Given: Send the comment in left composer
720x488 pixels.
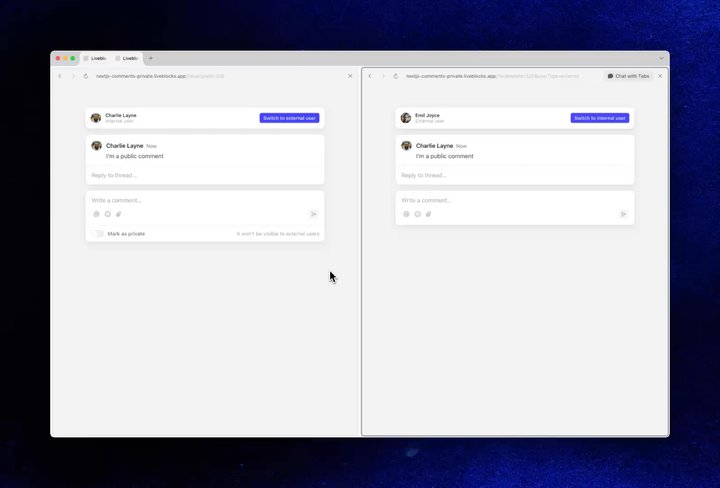Looking at the screenshot, I should click(x=314, y=214).
